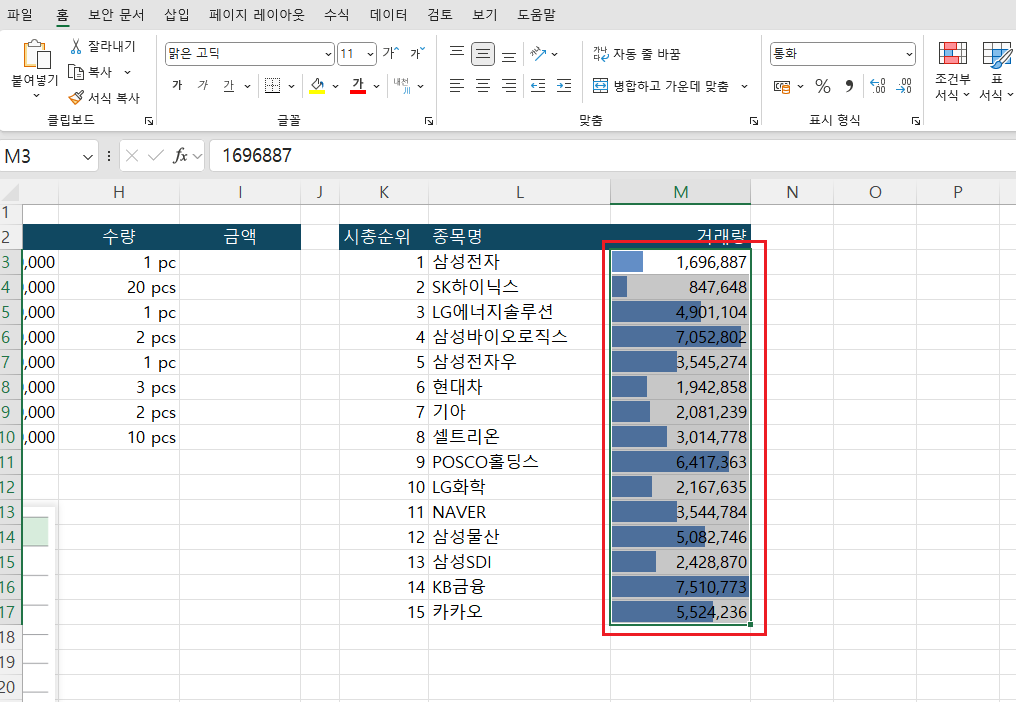Open the 검토 ribbon tab
Viewport: 1016px width, 702px height.
pos(440,14)
